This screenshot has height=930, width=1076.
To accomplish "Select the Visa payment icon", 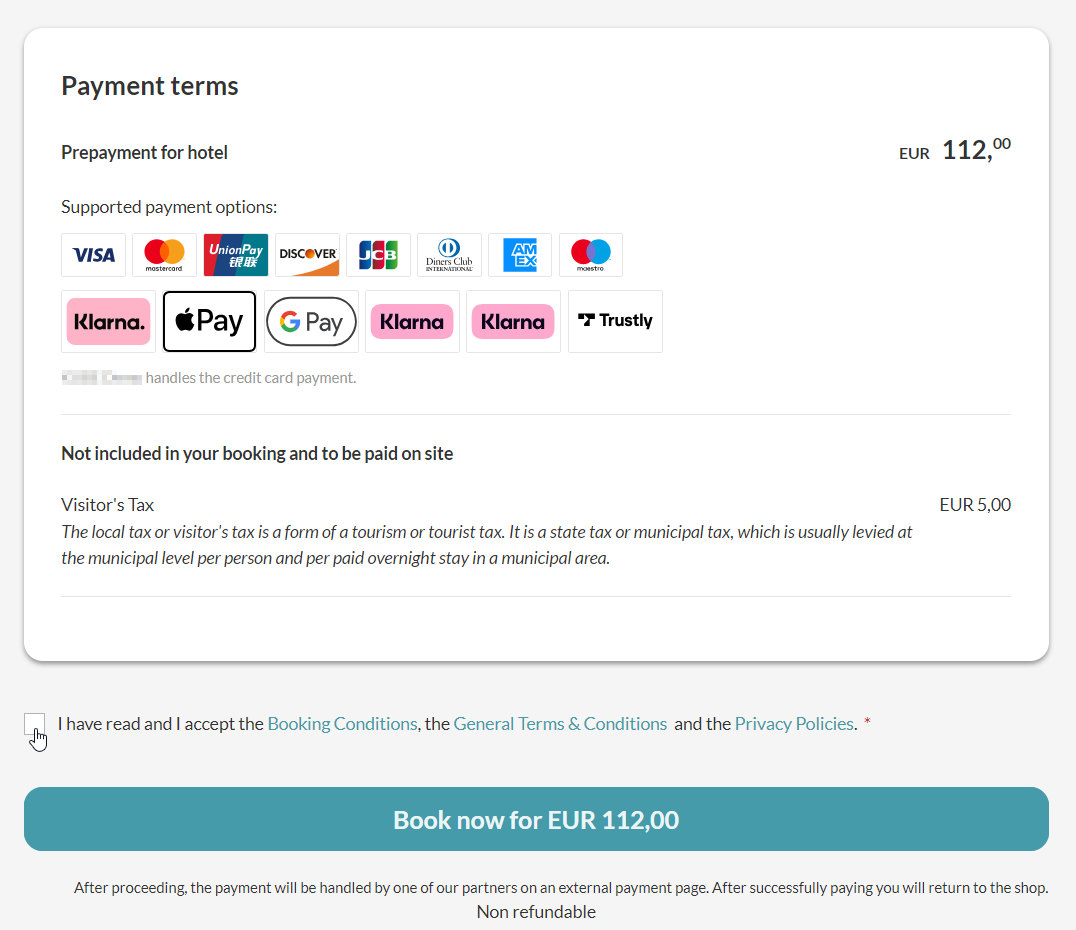I will point(94,255).
